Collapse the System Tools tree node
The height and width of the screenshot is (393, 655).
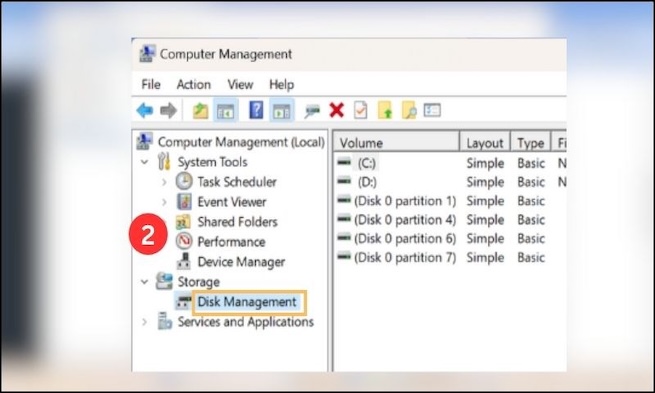pyautogui.click(x=145, y=162)
